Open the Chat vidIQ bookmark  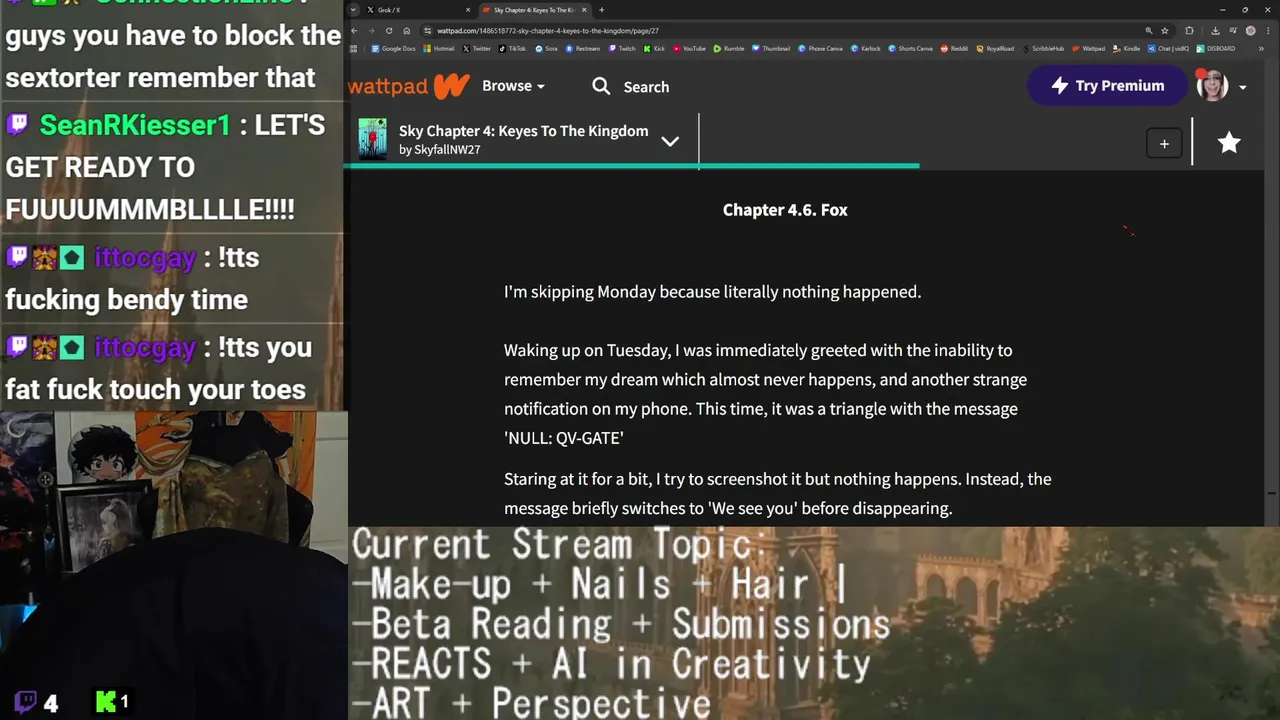[x=1168, y=49]
